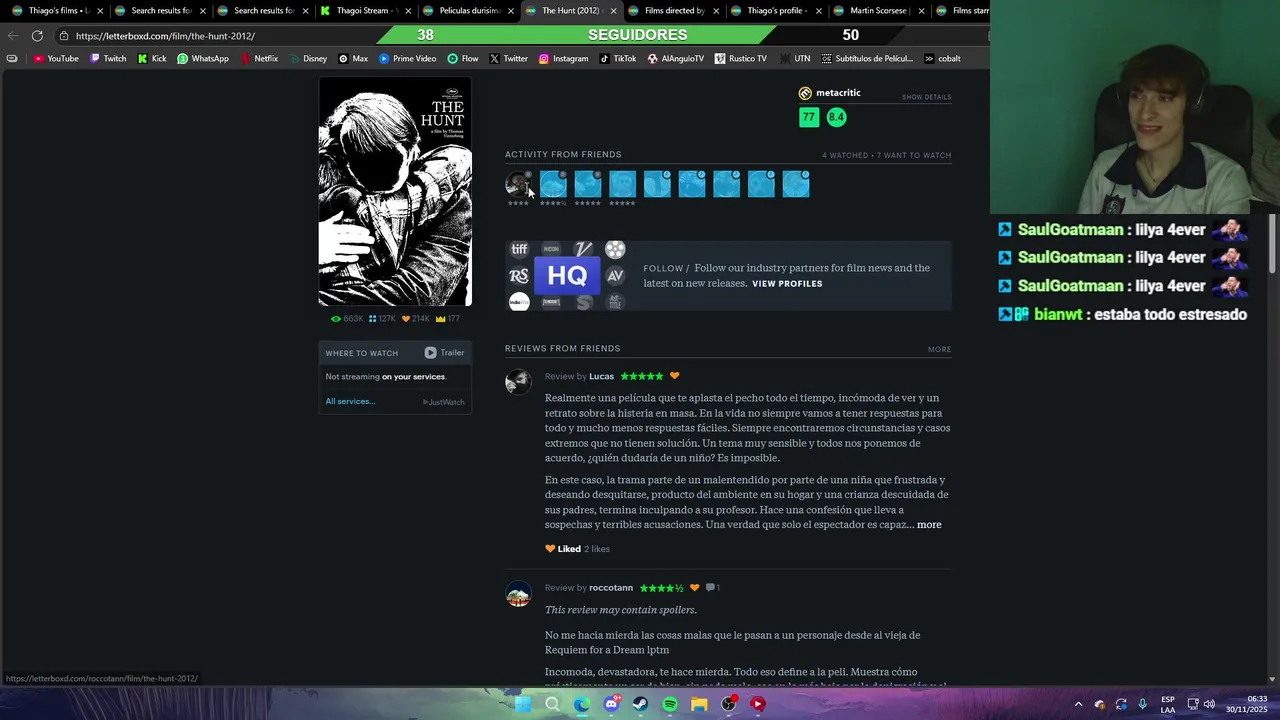Click The Hunt poster image

point(395,191)
